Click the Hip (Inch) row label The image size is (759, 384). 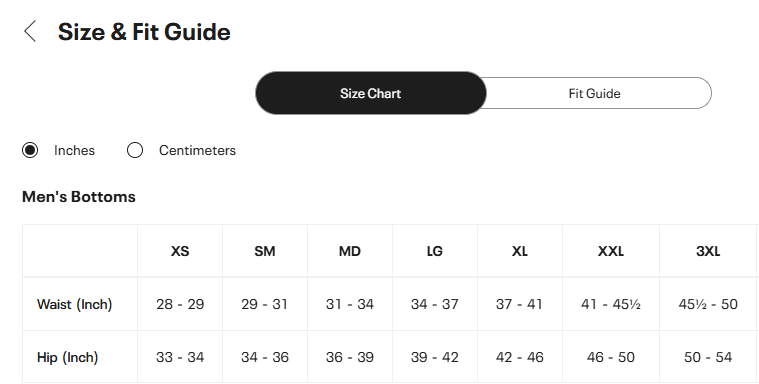click(x=67, y=357)
